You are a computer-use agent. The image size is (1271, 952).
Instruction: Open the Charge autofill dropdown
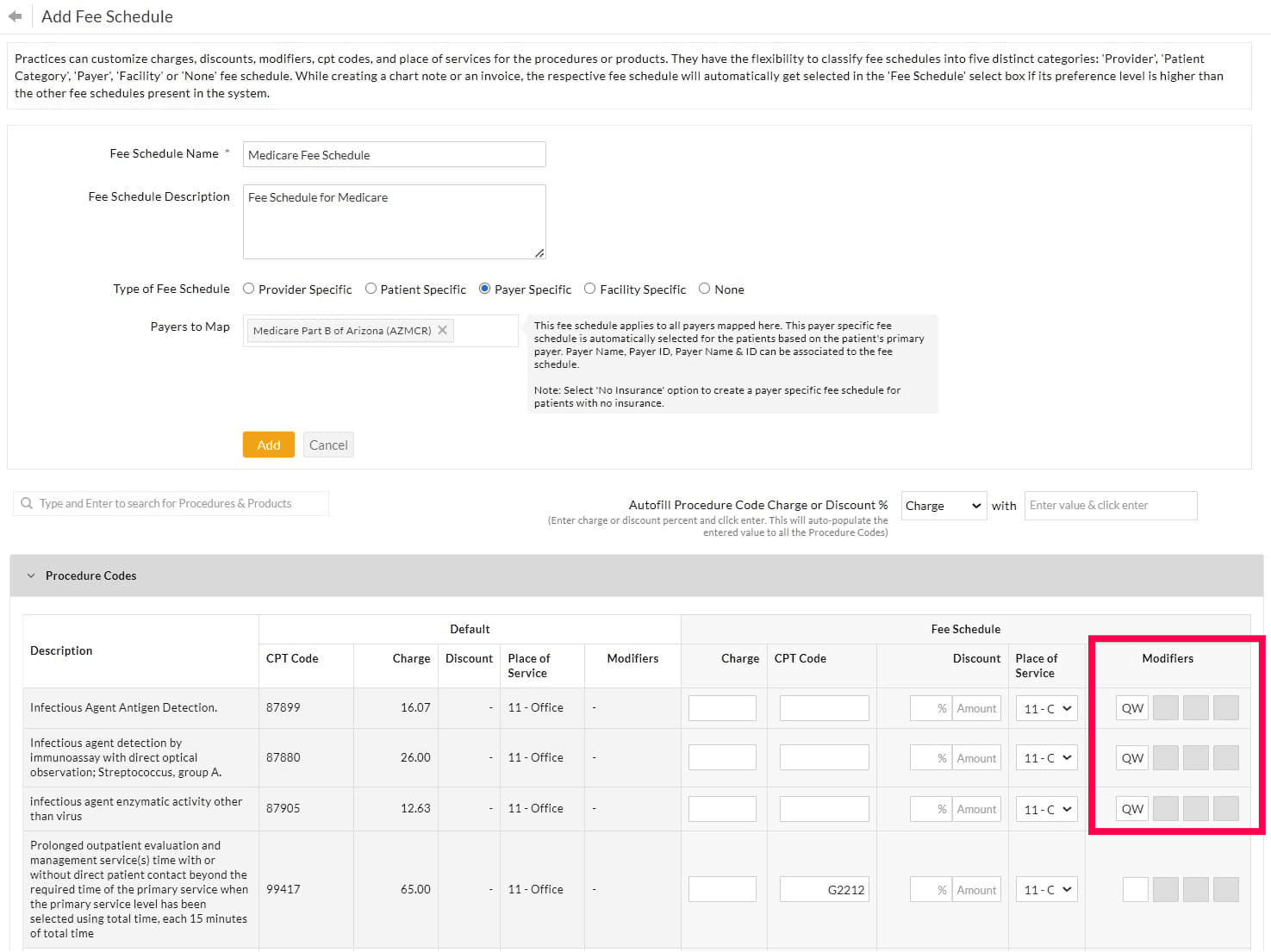click(x=943, y=506)
